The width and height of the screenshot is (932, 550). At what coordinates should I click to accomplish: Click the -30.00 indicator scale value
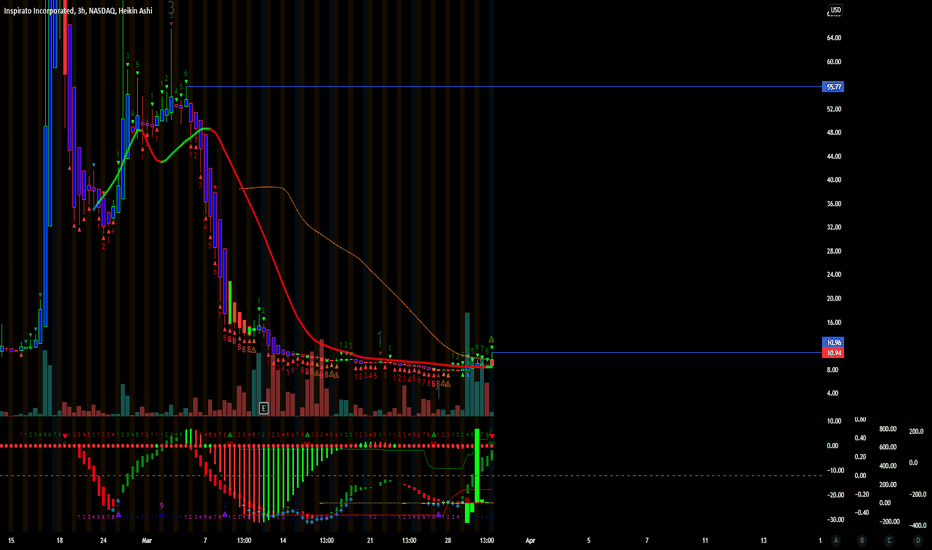[834, 520]
